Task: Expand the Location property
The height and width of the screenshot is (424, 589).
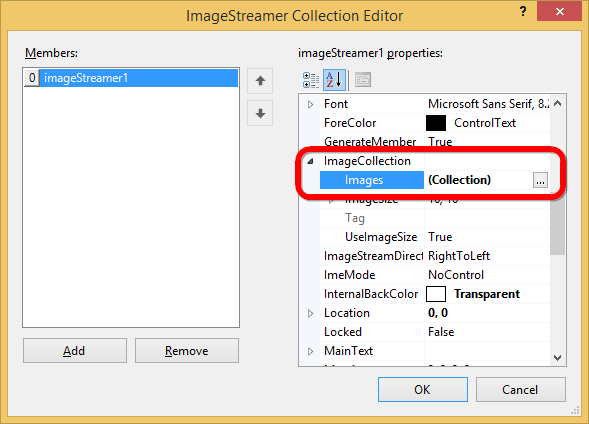Action: point(310,313)
